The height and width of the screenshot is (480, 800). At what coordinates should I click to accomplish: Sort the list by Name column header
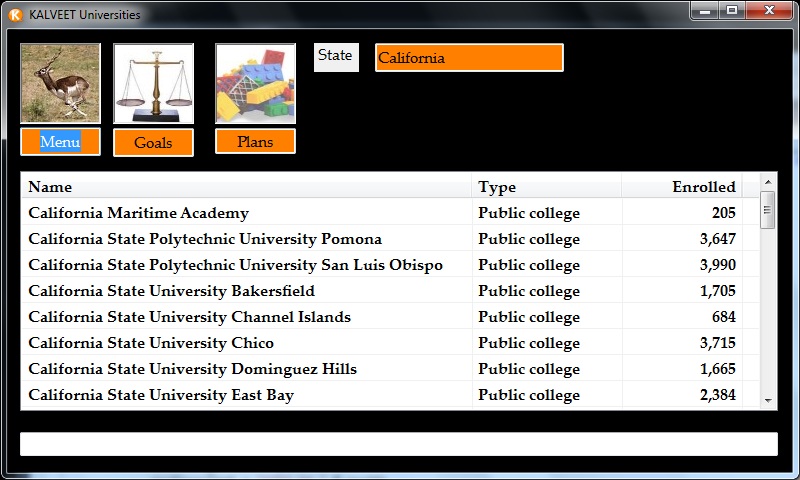pos(245,187)
